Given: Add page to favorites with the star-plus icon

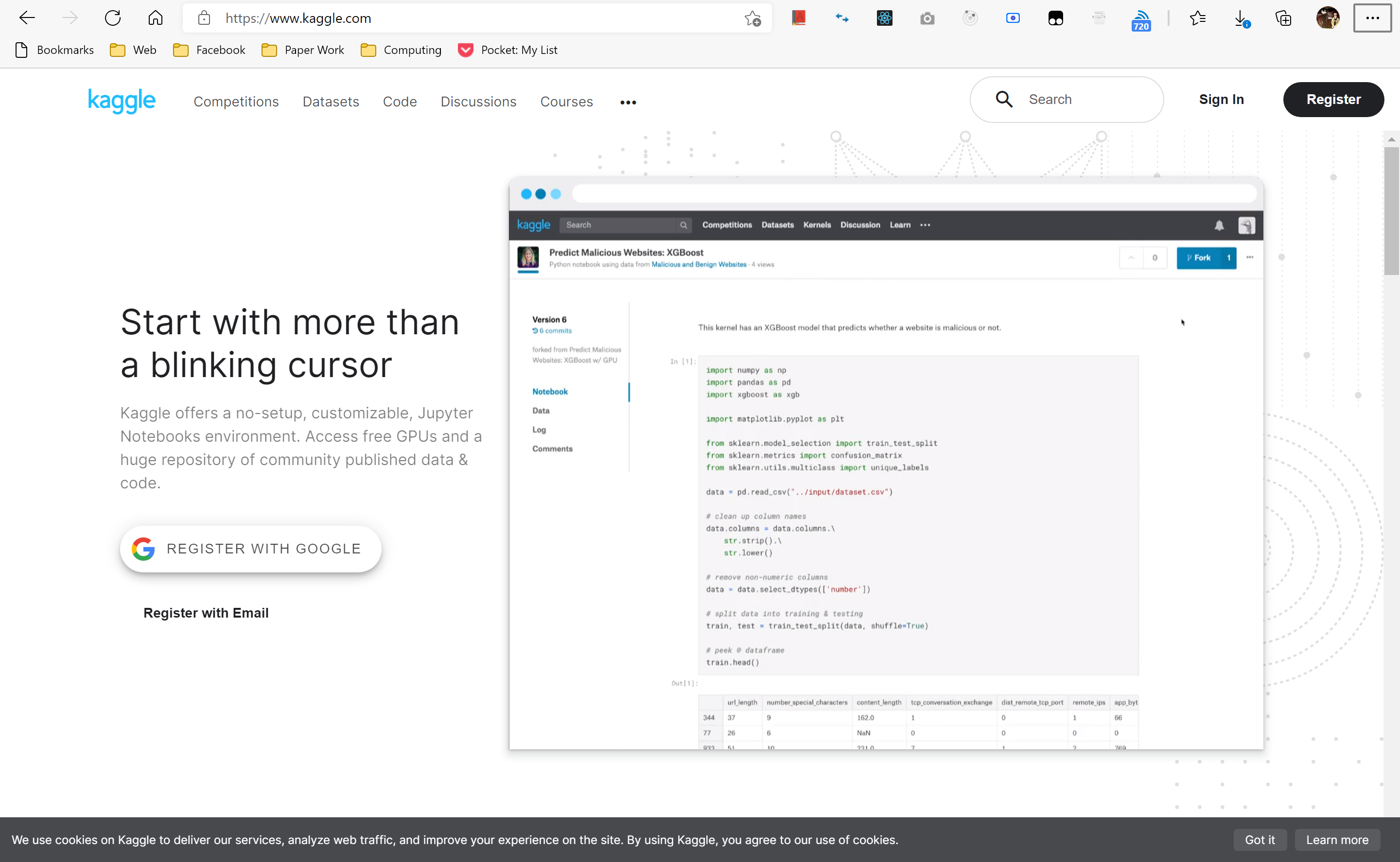Looking at the screenshot, I should point(753,18).
